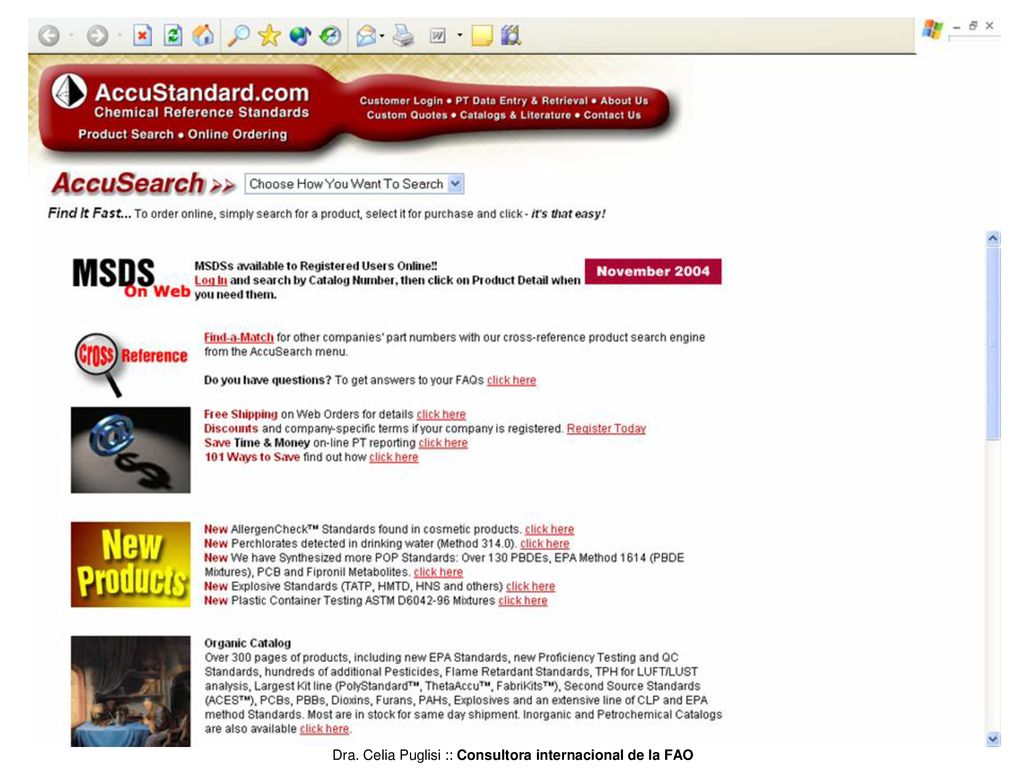1024x768 pixels.
Task: Click here link after Fipronil Metabolites
Action: pyautogui.click(x=438, y=572)
